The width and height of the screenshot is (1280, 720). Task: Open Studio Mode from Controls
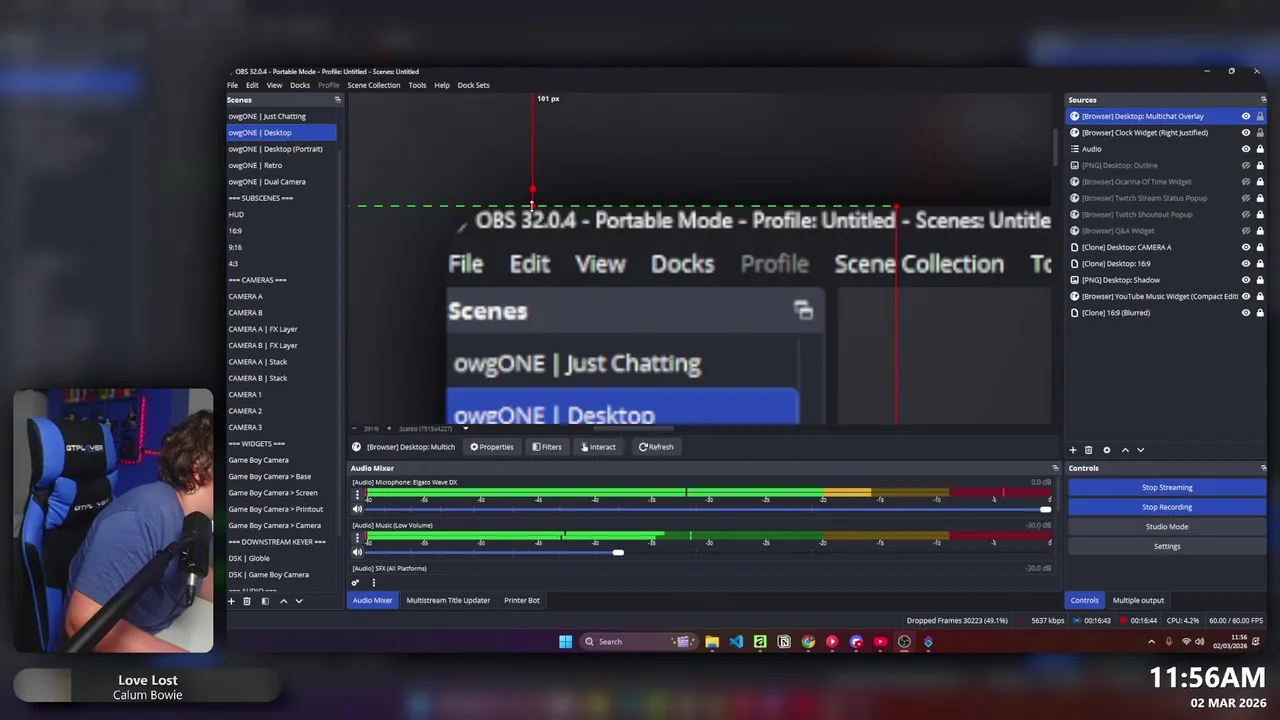(1167, 527)
